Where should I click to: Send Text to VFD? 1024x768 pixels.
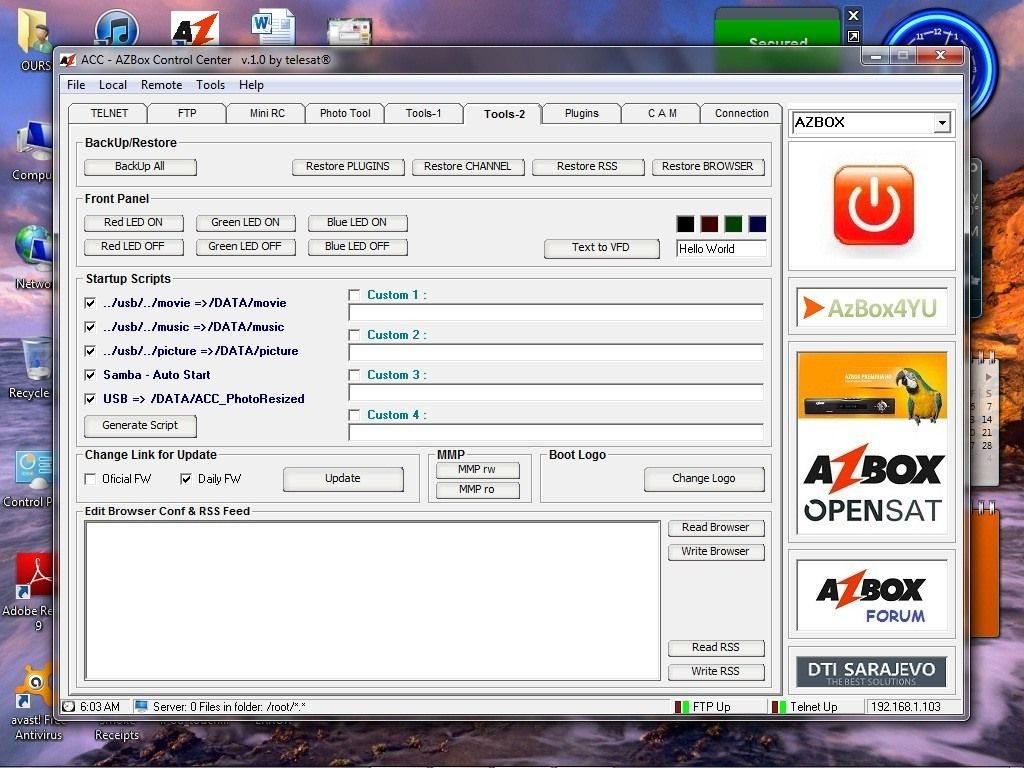click(601, 248)
